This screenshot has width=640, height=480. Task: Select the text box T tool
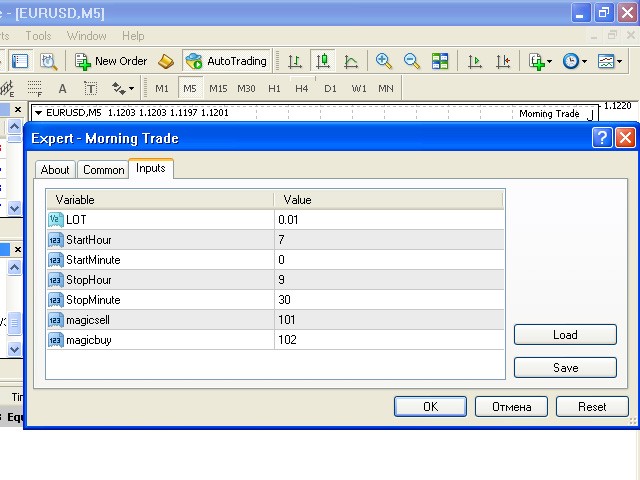click(90, 88)
